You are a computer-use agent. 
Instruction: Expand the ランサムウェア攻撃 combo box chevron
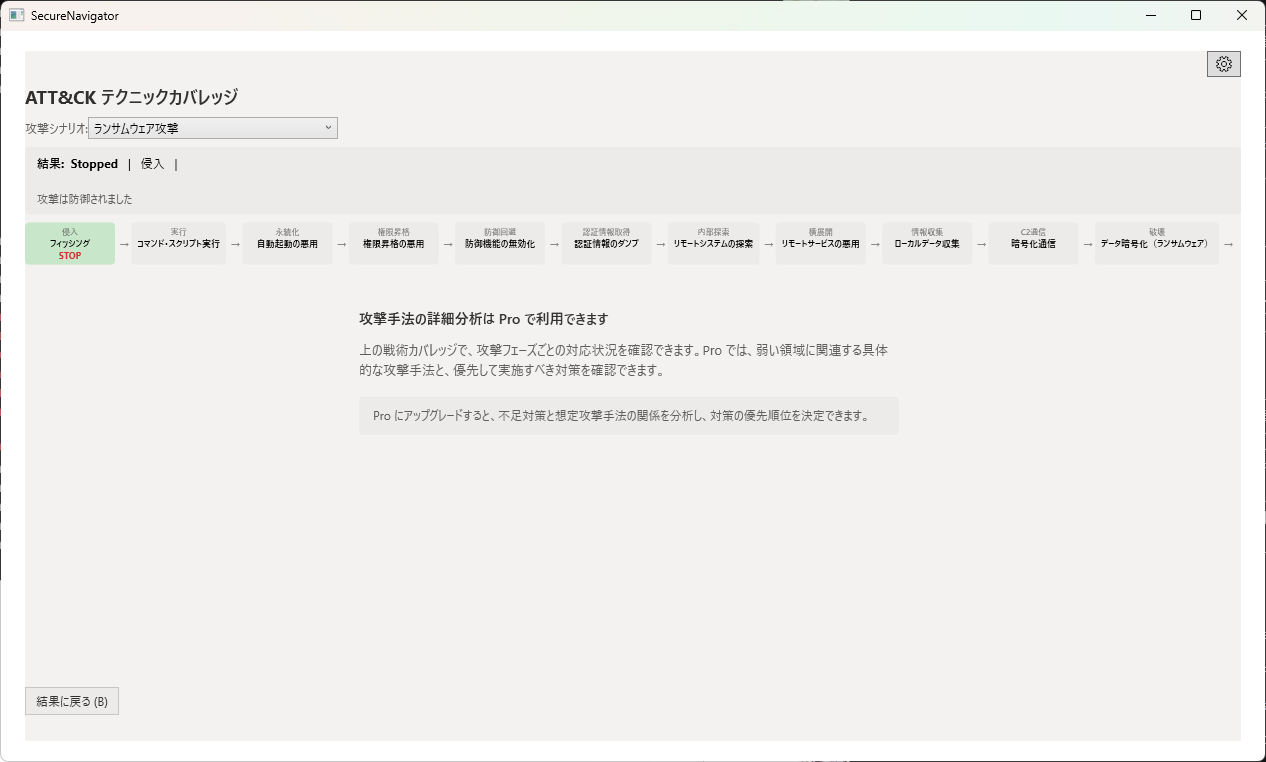click(328, 128)
